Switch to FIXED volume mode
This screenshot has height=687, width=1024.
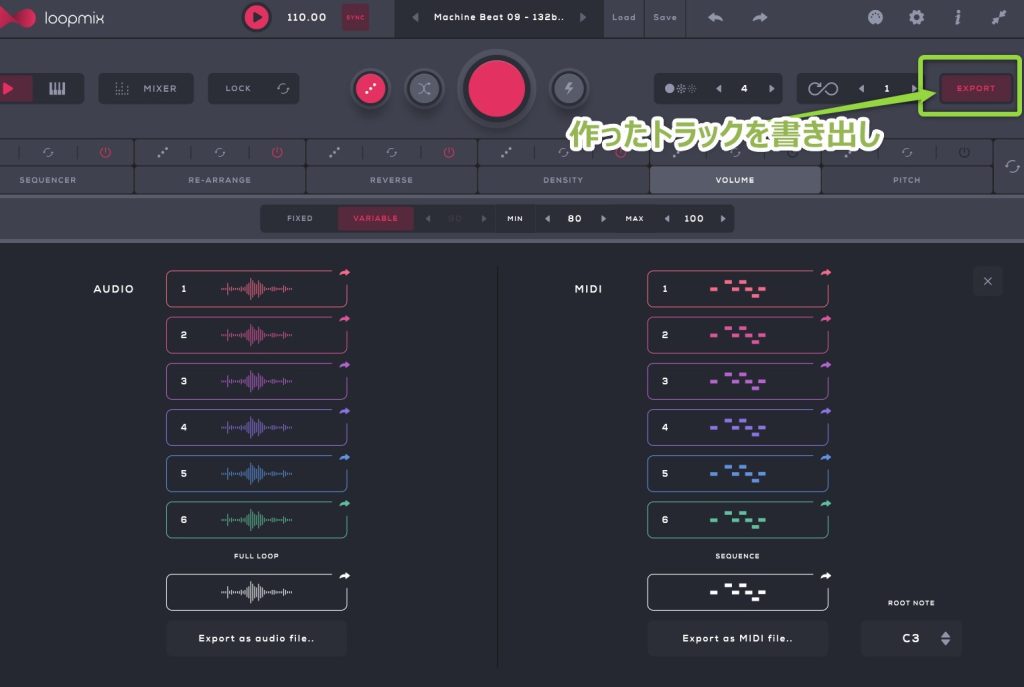(x=300, y=218)
